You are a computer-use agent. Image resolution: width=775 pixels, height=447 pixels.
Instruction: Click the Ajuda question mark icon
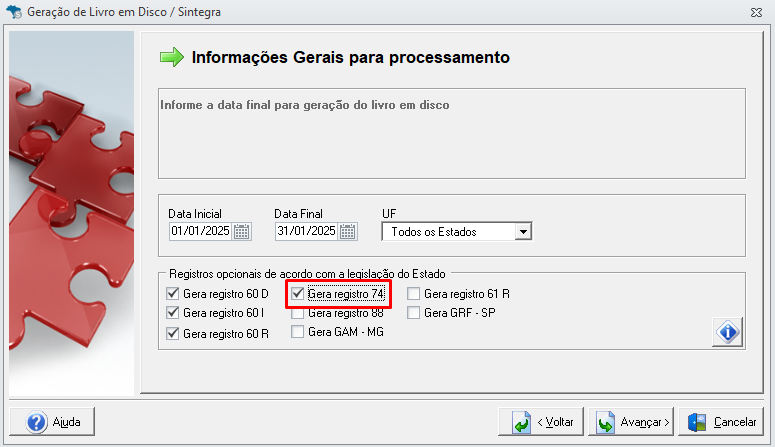click(37, 422)
